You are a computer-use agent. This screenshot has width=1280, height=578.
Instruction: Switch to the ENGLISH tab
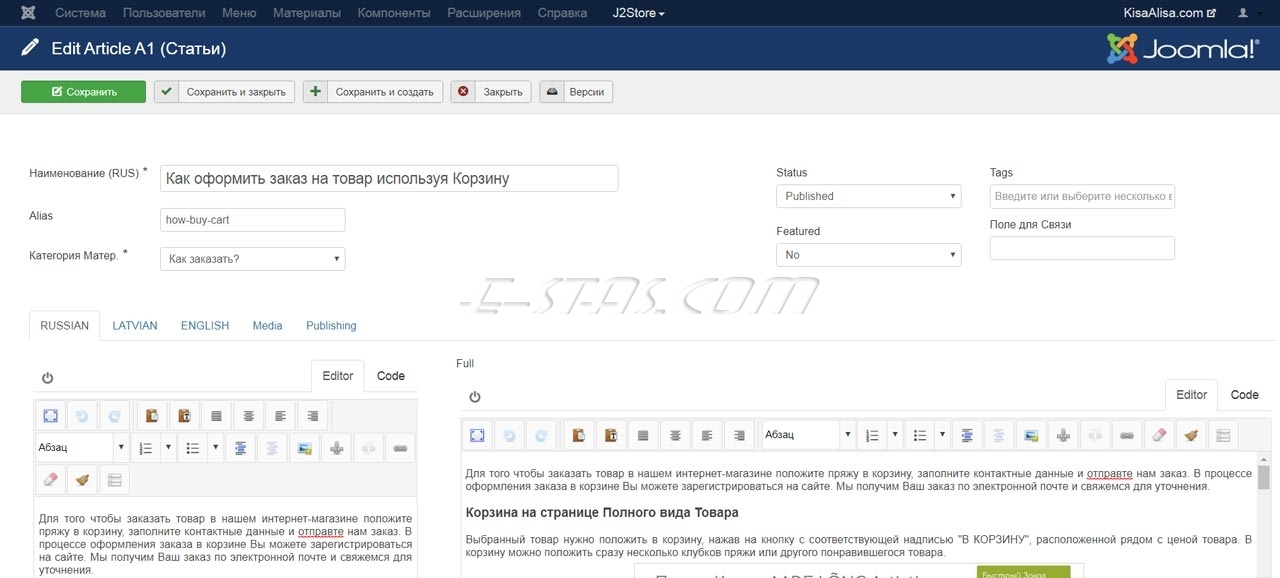point(205,326)
